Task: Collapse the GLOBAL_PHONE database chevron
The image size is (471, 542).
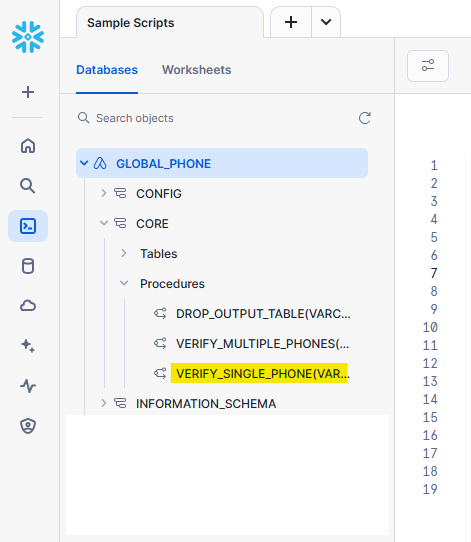Action: [x=84, y=163]
